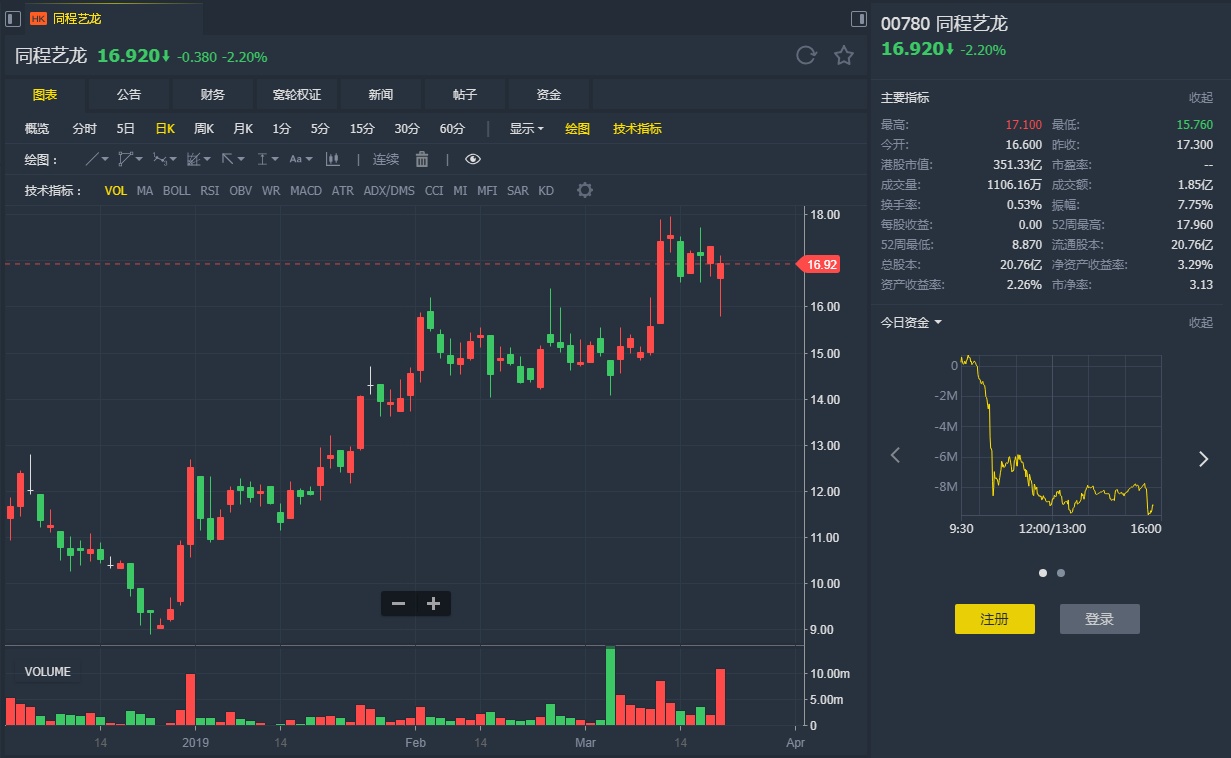
Task: Go to previous fund flow chart
Action: (x=896, y=456)
